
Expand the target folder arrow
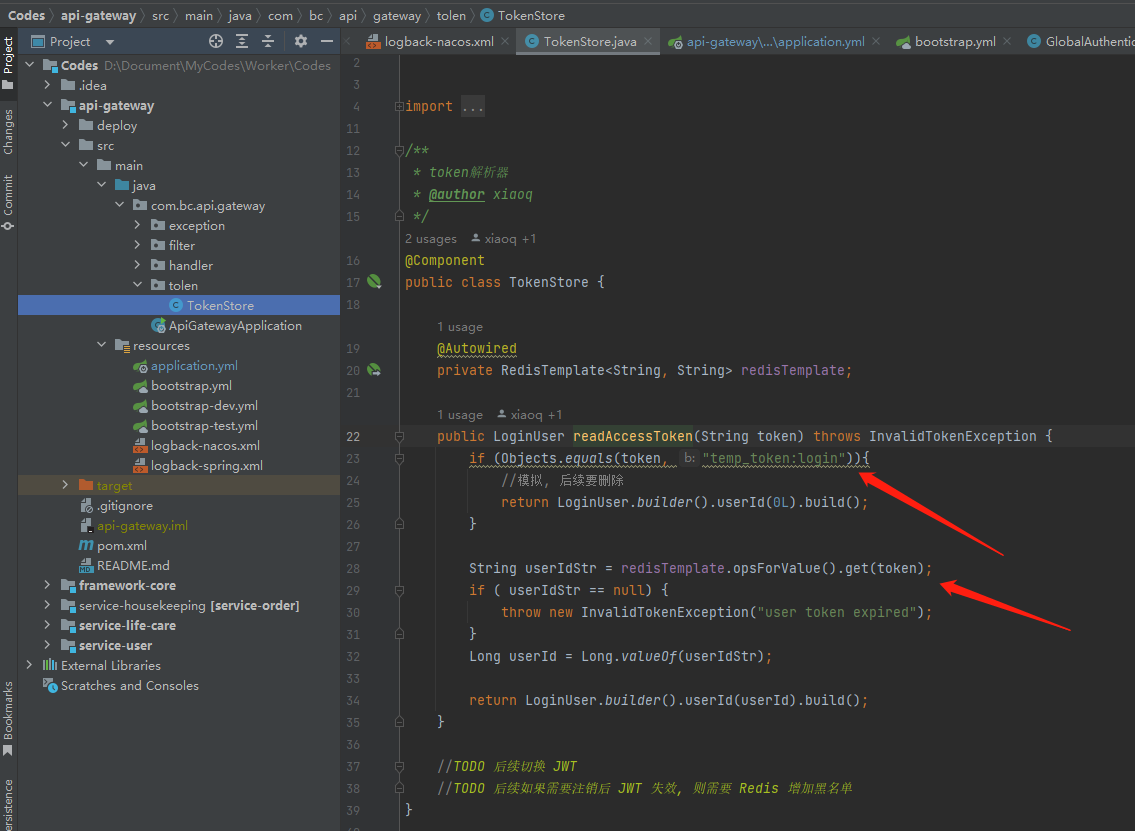pos(65,485)
